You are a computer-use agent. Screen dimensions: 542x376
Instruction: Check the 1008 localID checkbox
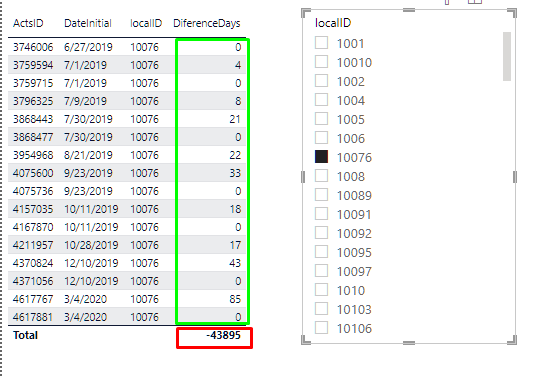click(321, 176)
